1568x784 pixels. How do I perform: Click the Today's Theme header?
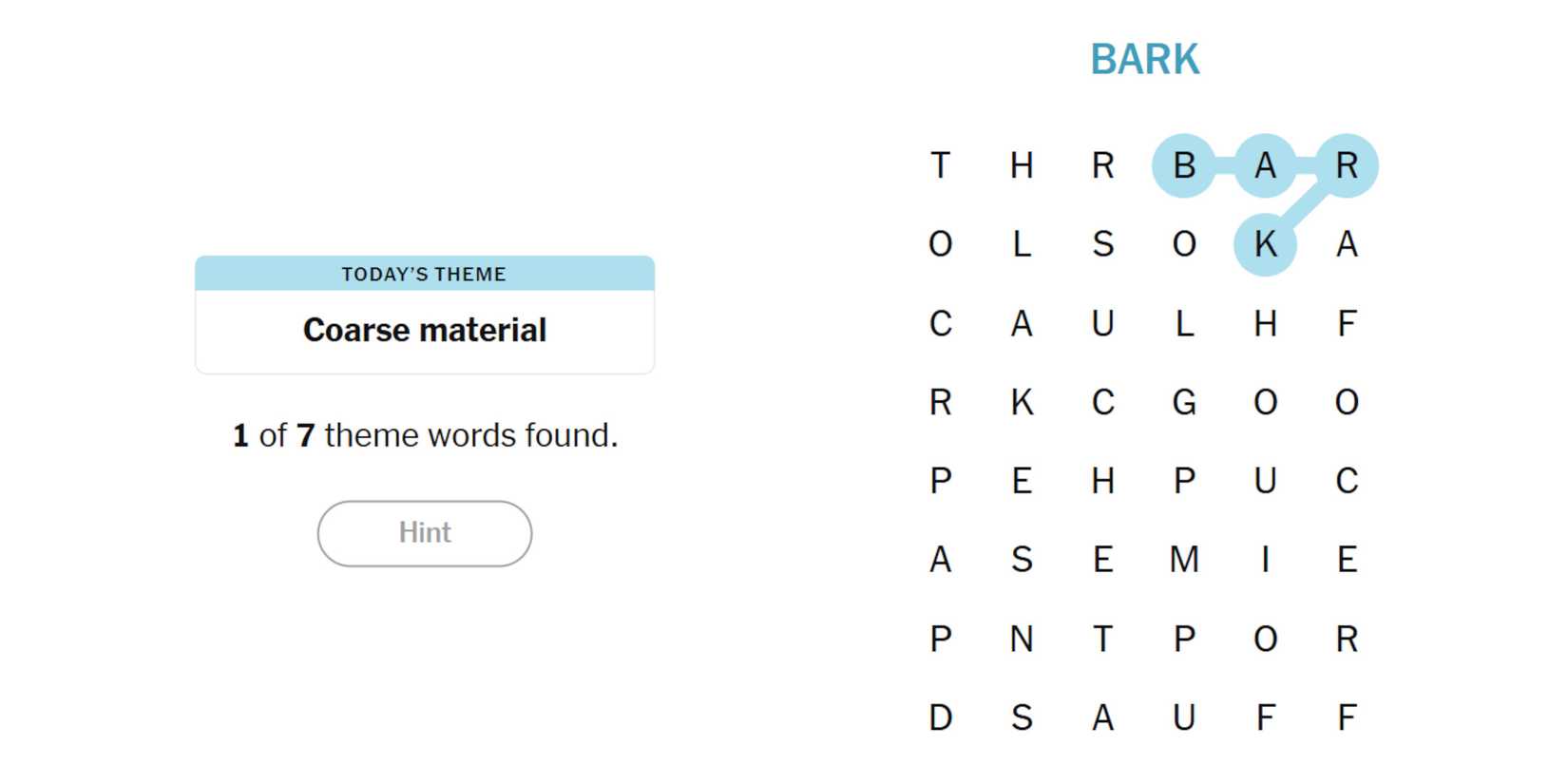pos(424,274)
